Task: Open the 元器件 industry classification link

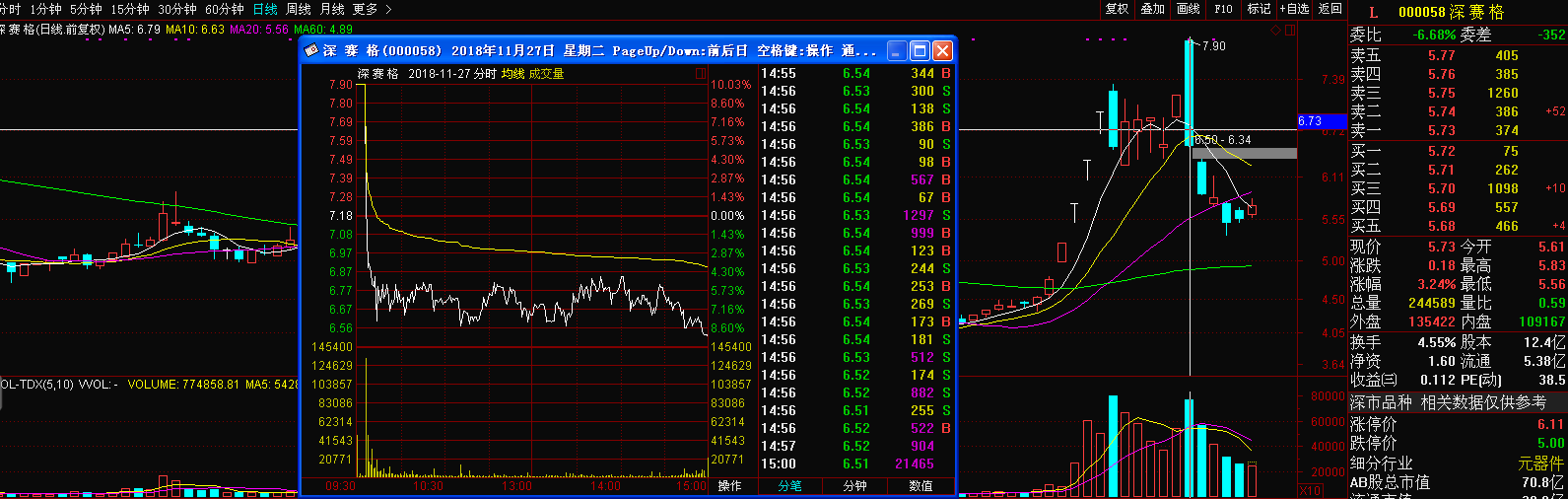Action: tap(1540, 463)
